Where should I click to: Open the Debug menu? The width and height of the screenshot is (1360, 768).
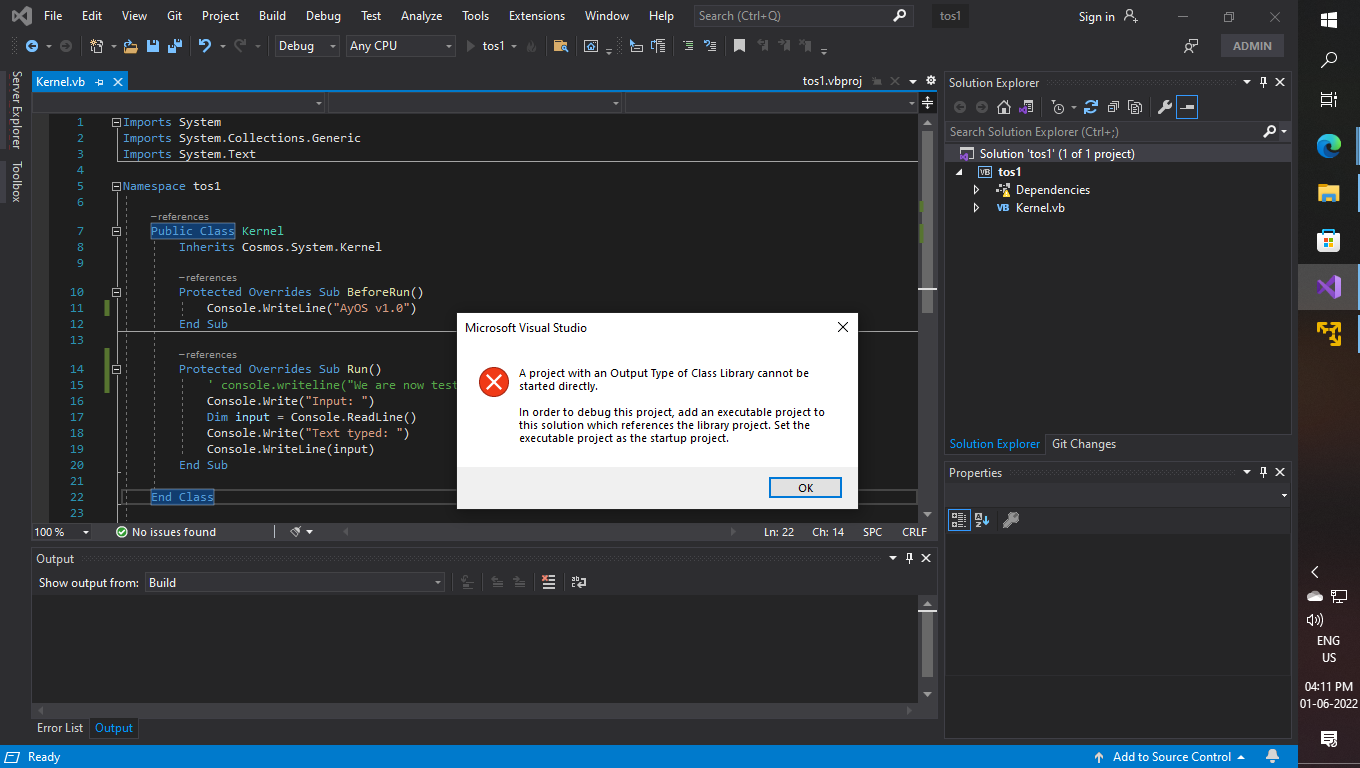323,15
